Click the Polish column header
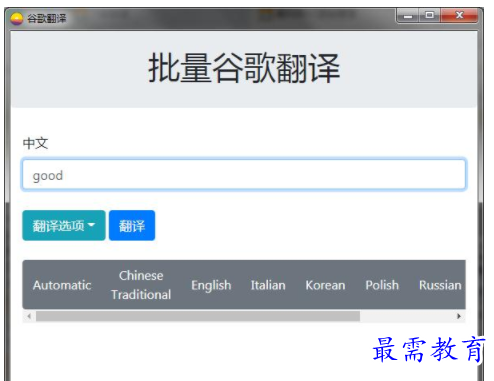This screenshot has height=381, width=494. click(x=382, y=285)
